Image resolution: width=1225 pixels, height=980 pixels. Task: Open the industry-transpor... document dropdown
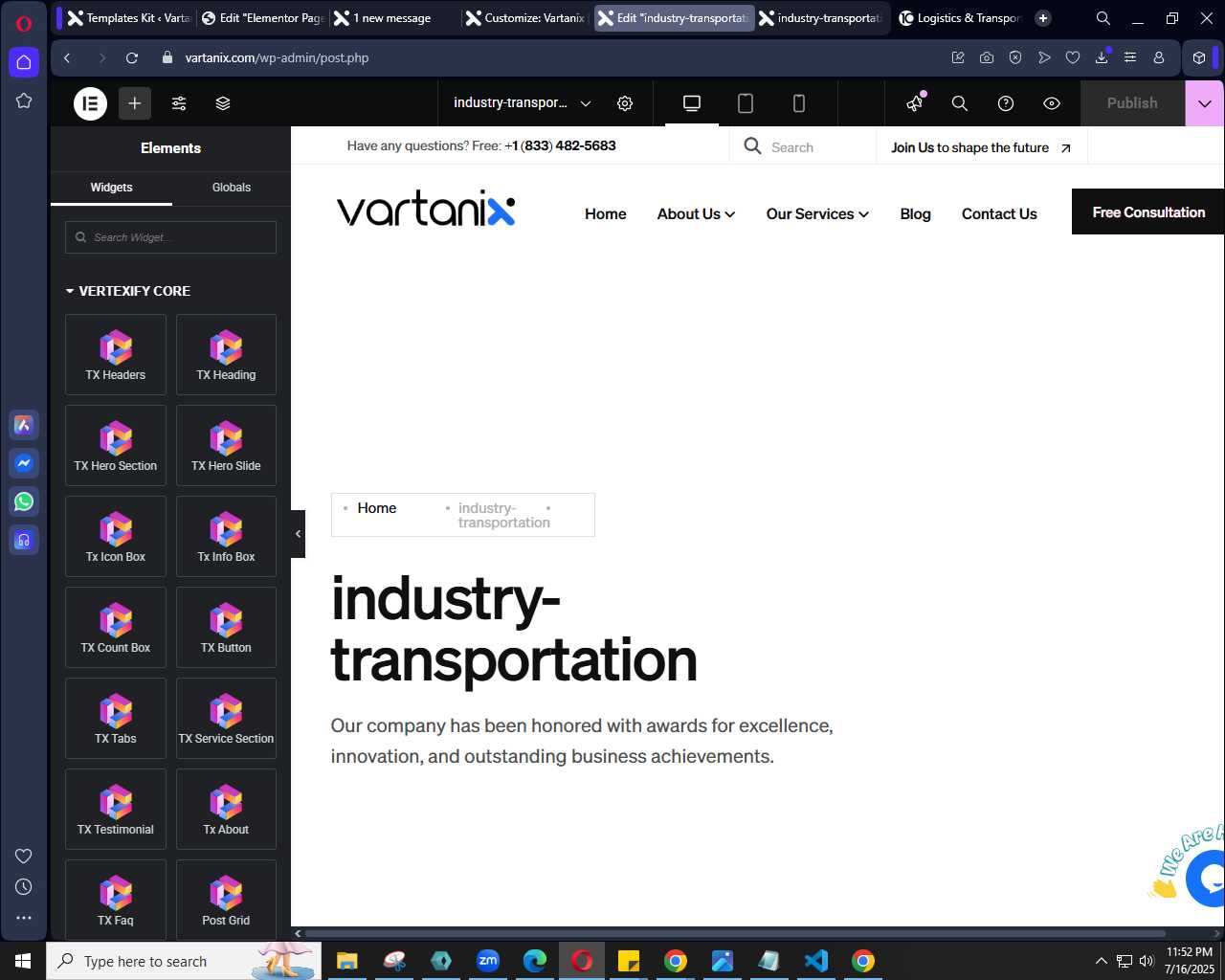[x=522, y=103]
